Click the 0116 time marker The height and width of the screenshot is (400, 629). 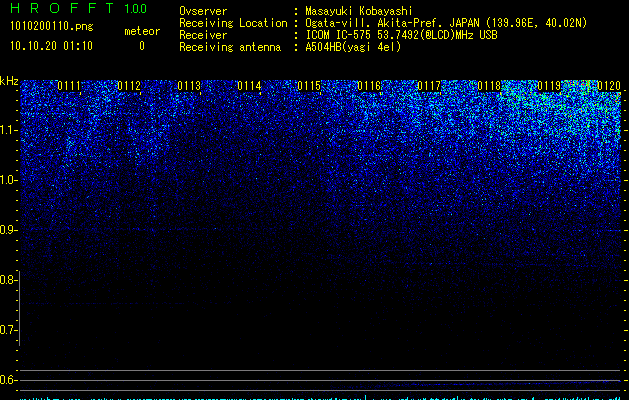click(x=369, y=86)
